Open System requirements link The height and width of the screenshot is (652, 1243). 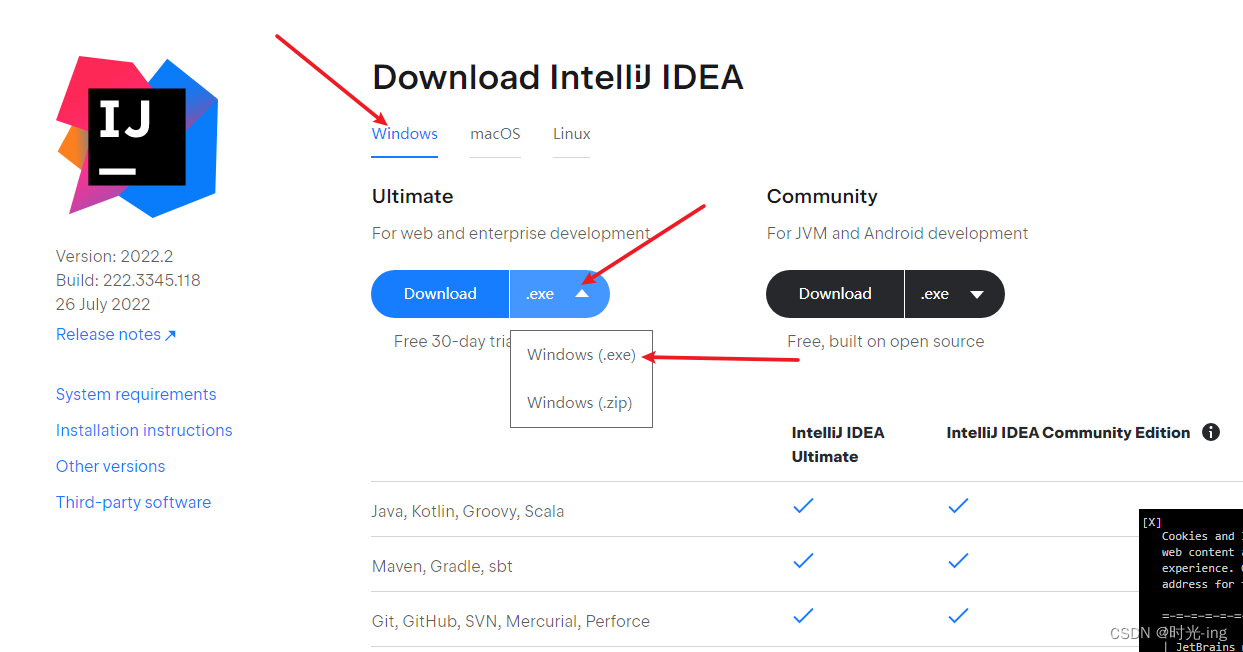pos(136,394)
